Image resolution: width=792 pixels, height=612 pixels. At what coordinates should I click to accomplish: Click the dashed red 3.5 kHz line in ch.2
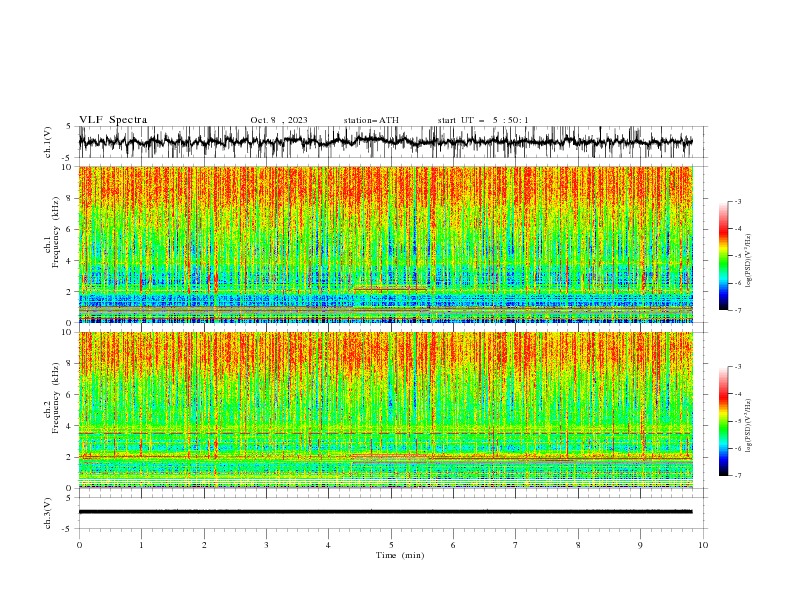click(x=386, y=433)
